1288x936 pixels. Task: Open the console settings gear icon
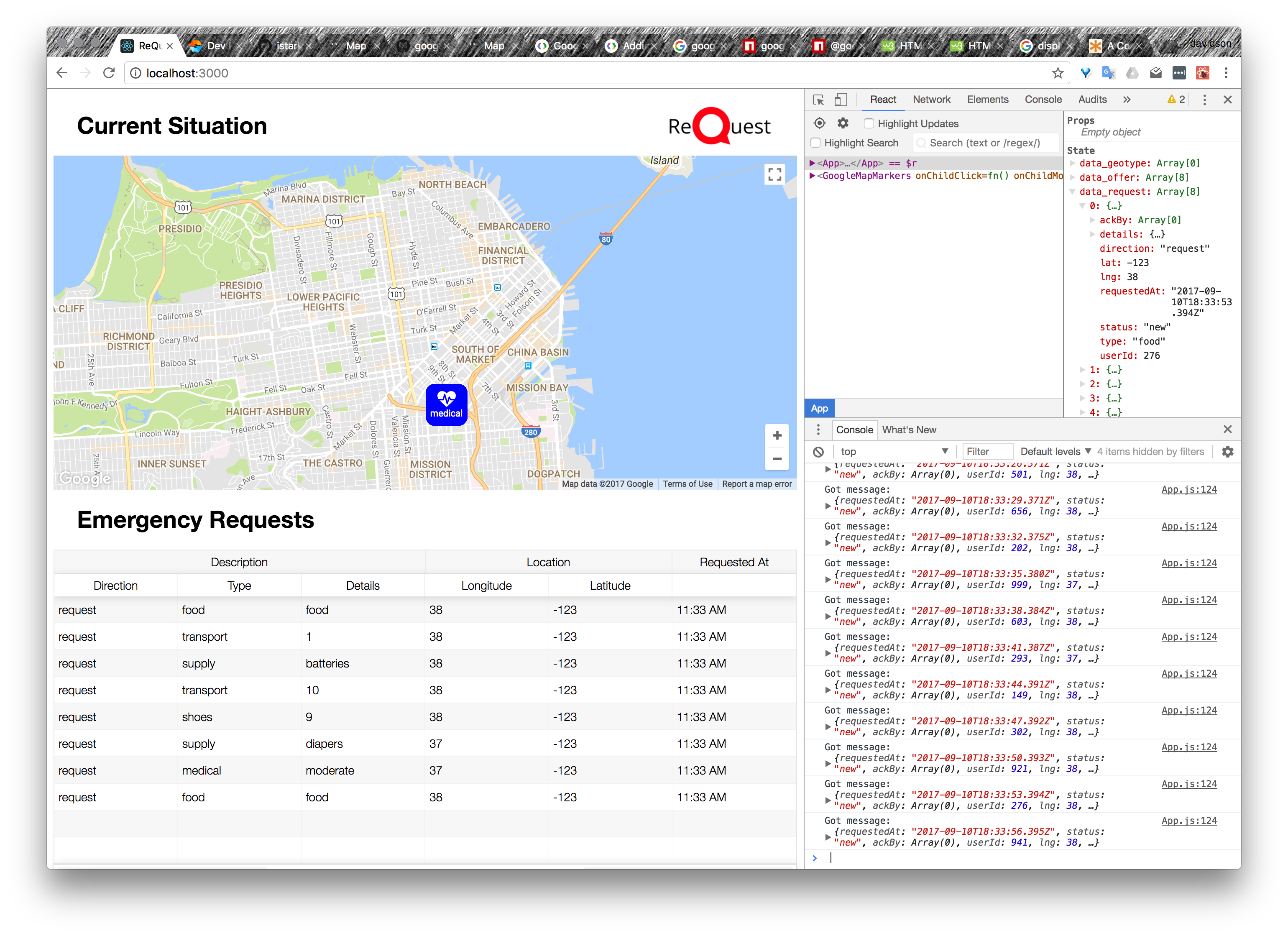pyautogui.click(x=1227, y=452)
